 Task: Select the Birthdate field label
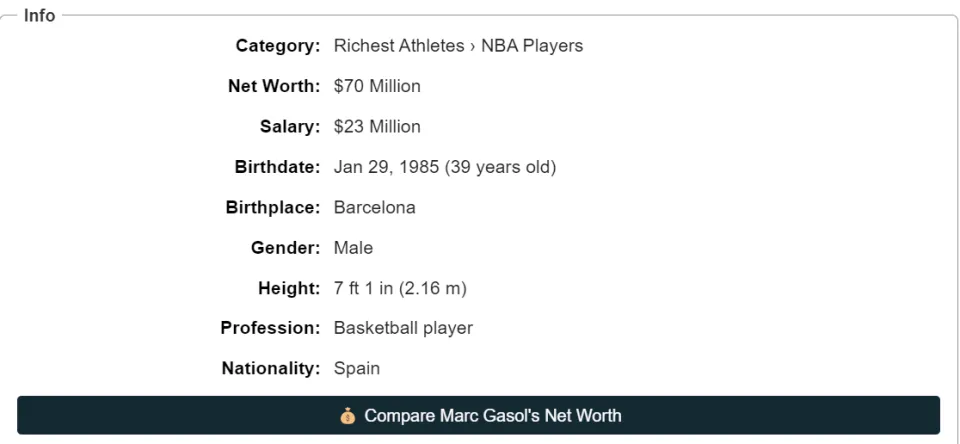point(277,167)
